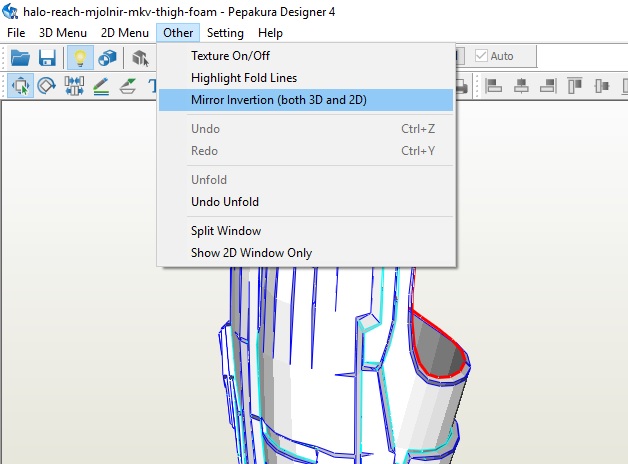Open a file with the folder icon
Screen dimensions: 628x464
point(20,58)
